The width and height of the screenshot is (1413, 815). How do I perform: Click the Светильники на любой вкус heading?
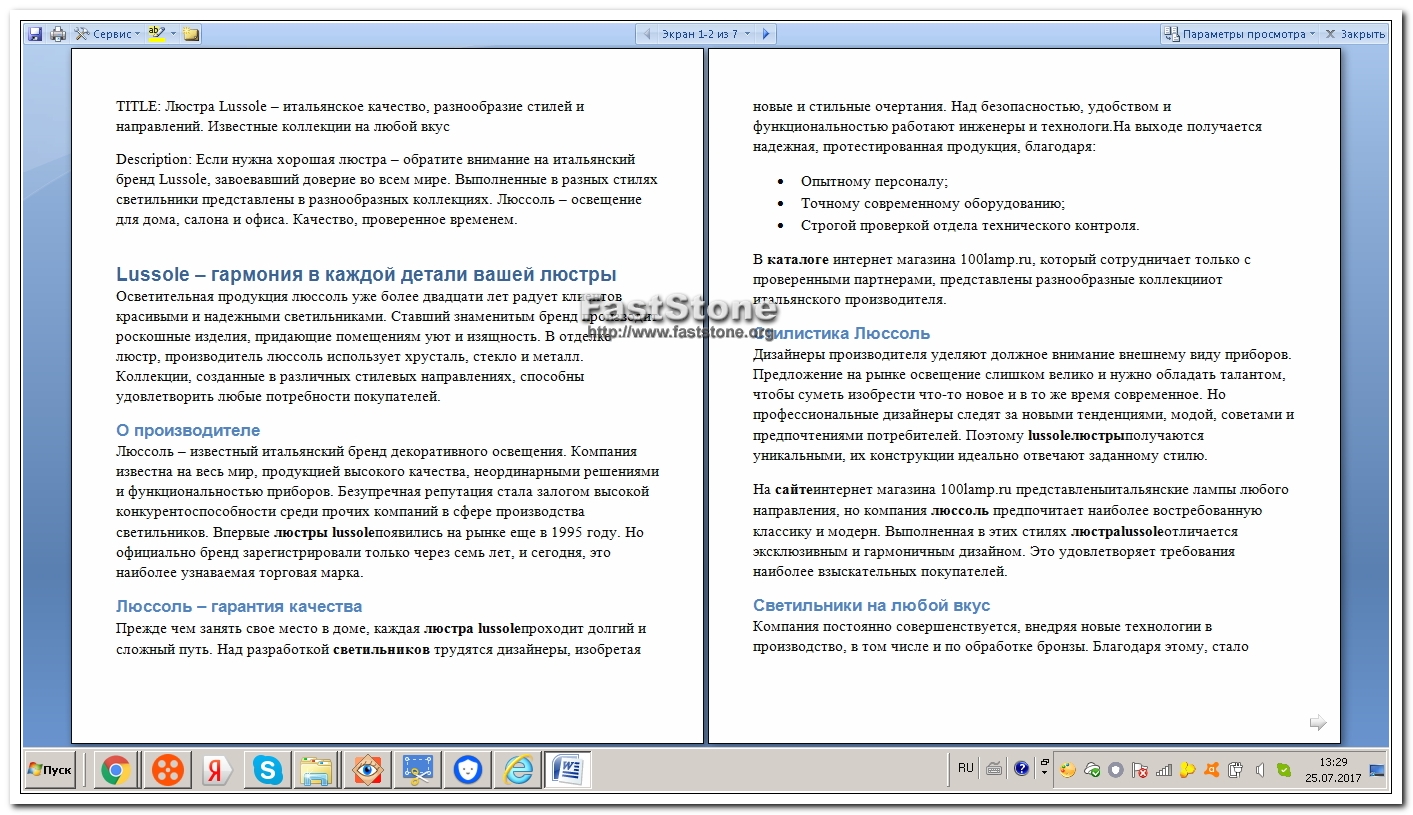point(871,605)
